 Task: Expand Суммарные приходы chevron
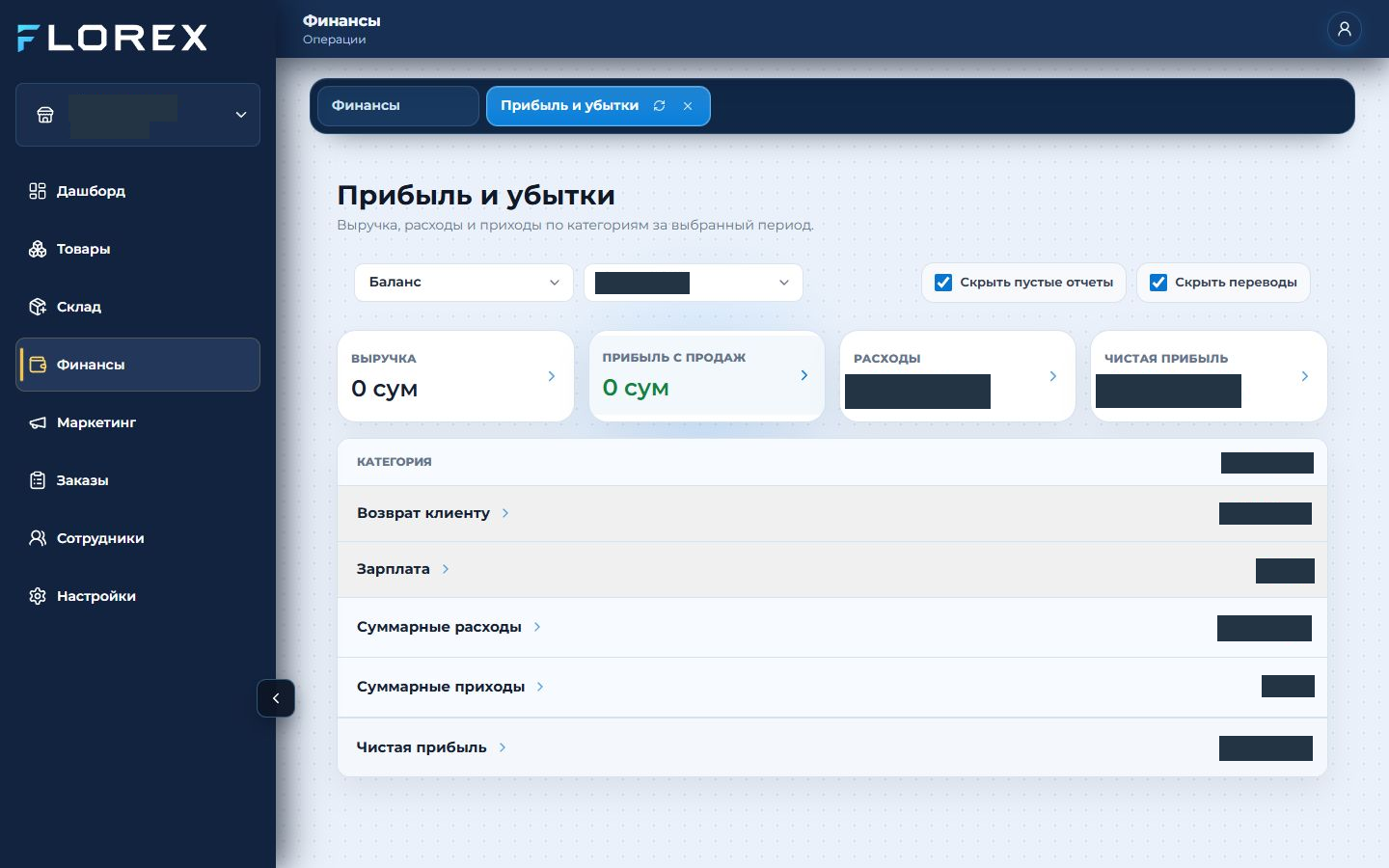[x=540, y=687]
